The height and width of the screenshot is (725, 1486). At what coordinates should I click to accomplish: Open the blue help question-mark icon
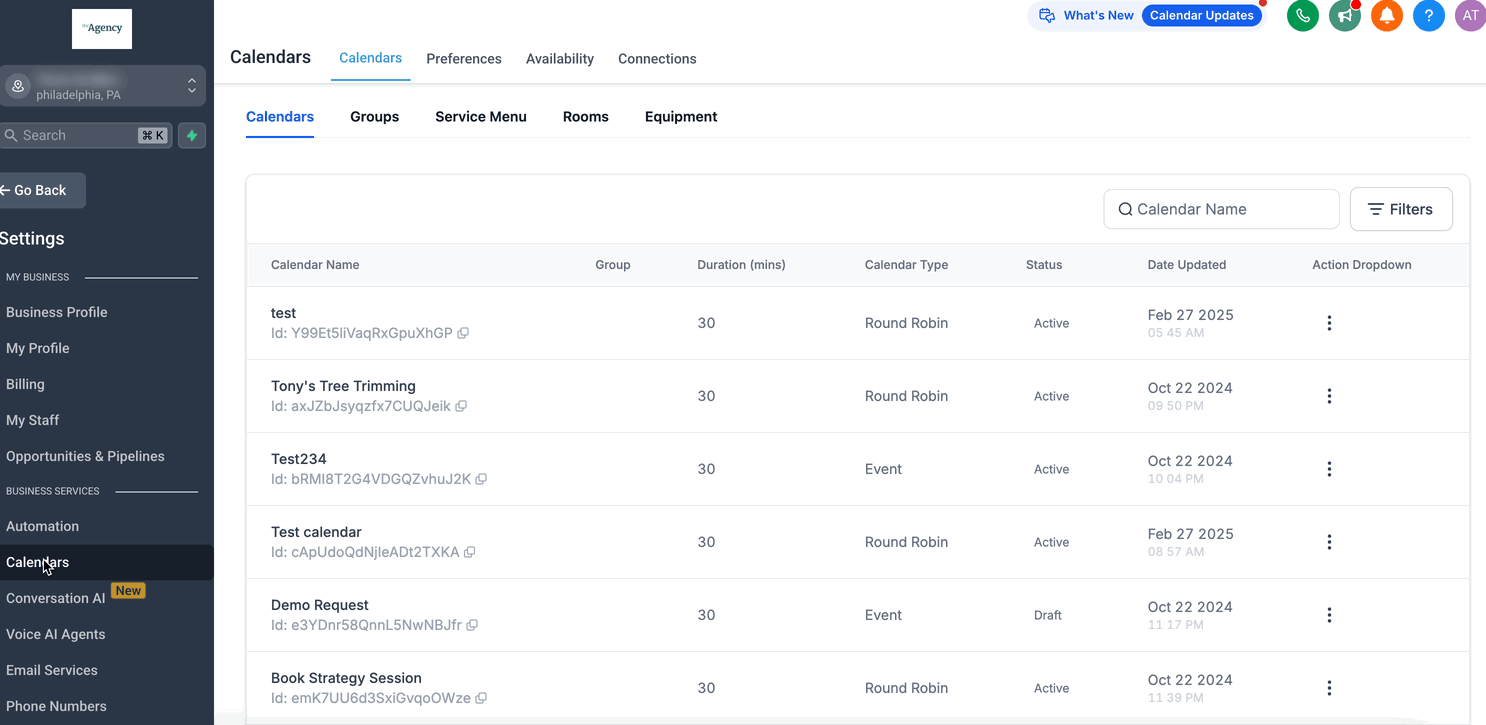pyautogui.click(x=1429, y=16)
